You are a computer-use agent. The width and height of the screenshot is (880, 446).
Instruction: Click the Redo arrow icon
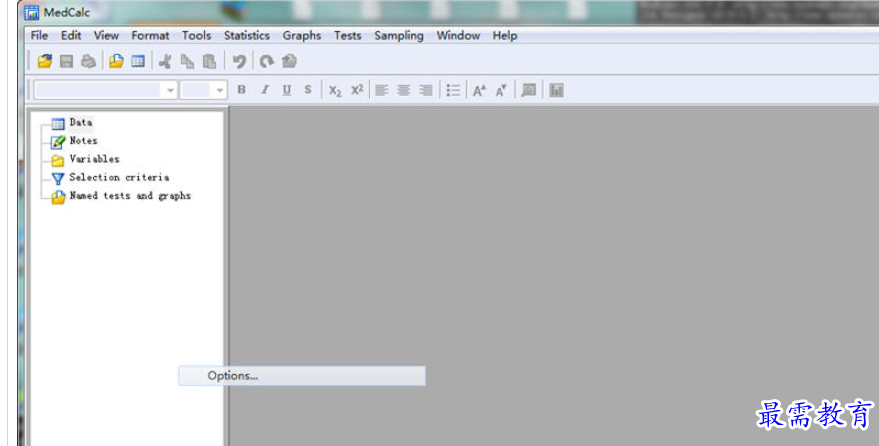click(267, 61)
